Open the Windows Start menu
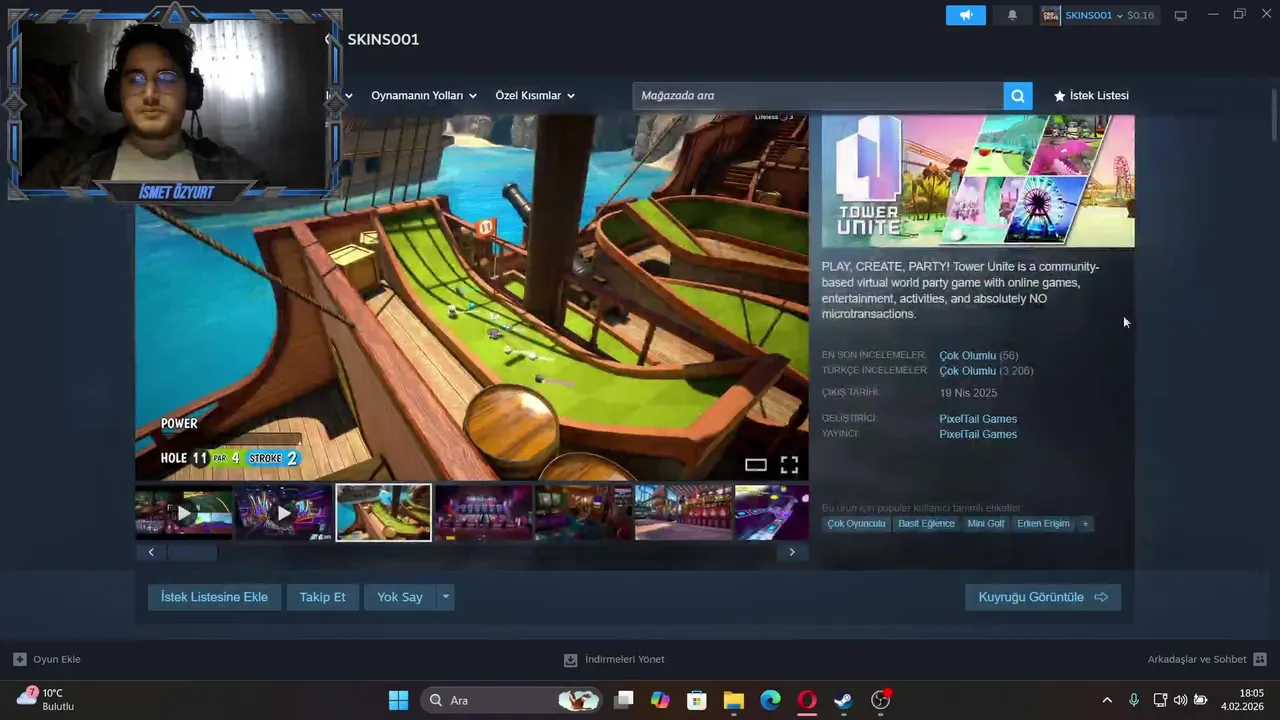 pyautogui.click(x=398, y=700)
